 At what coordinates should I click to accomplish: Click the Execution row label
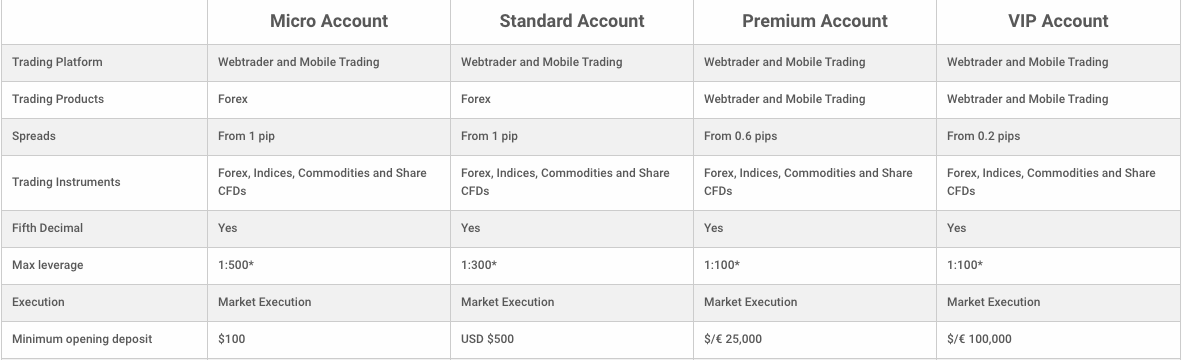[38, 302]
